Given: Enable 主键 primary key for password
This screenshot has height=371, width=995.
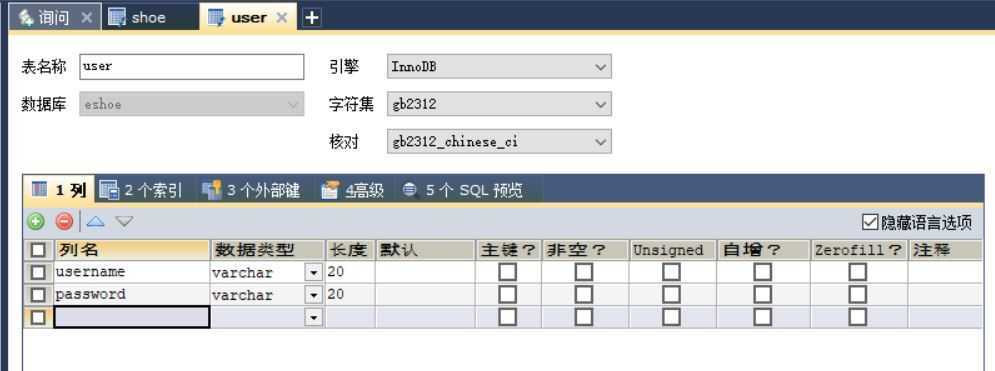Looking at the screenshot, I should click(x=508, y=295).
